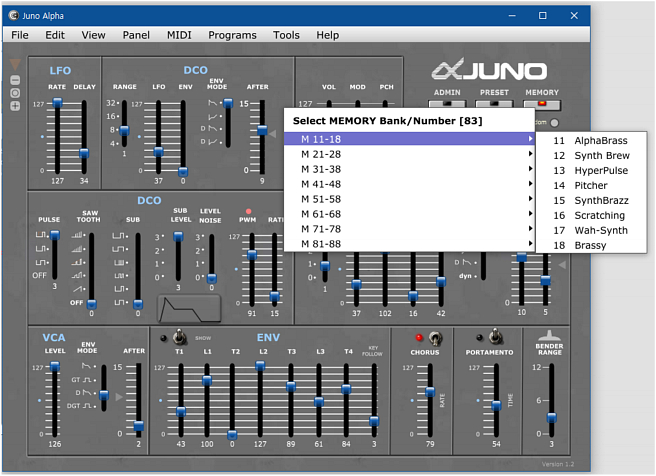
Task: Open the Panel menu
Action: click(x=136, y=35)
